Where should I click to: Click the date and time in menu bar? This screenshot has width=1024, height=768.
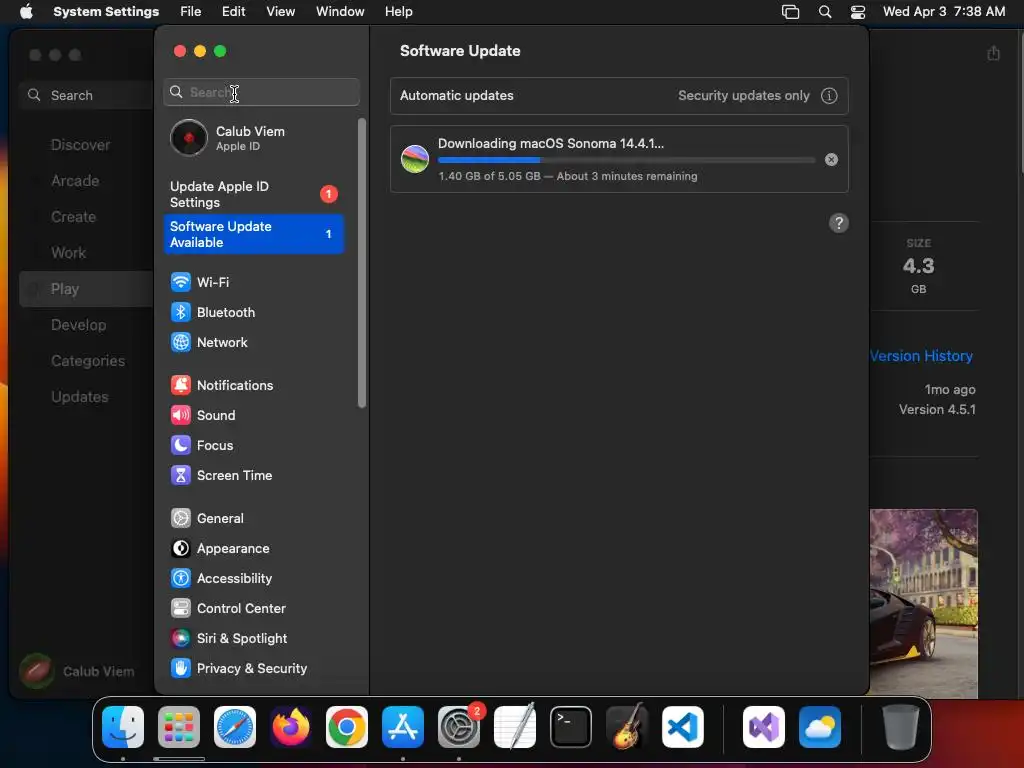[944, 12]
